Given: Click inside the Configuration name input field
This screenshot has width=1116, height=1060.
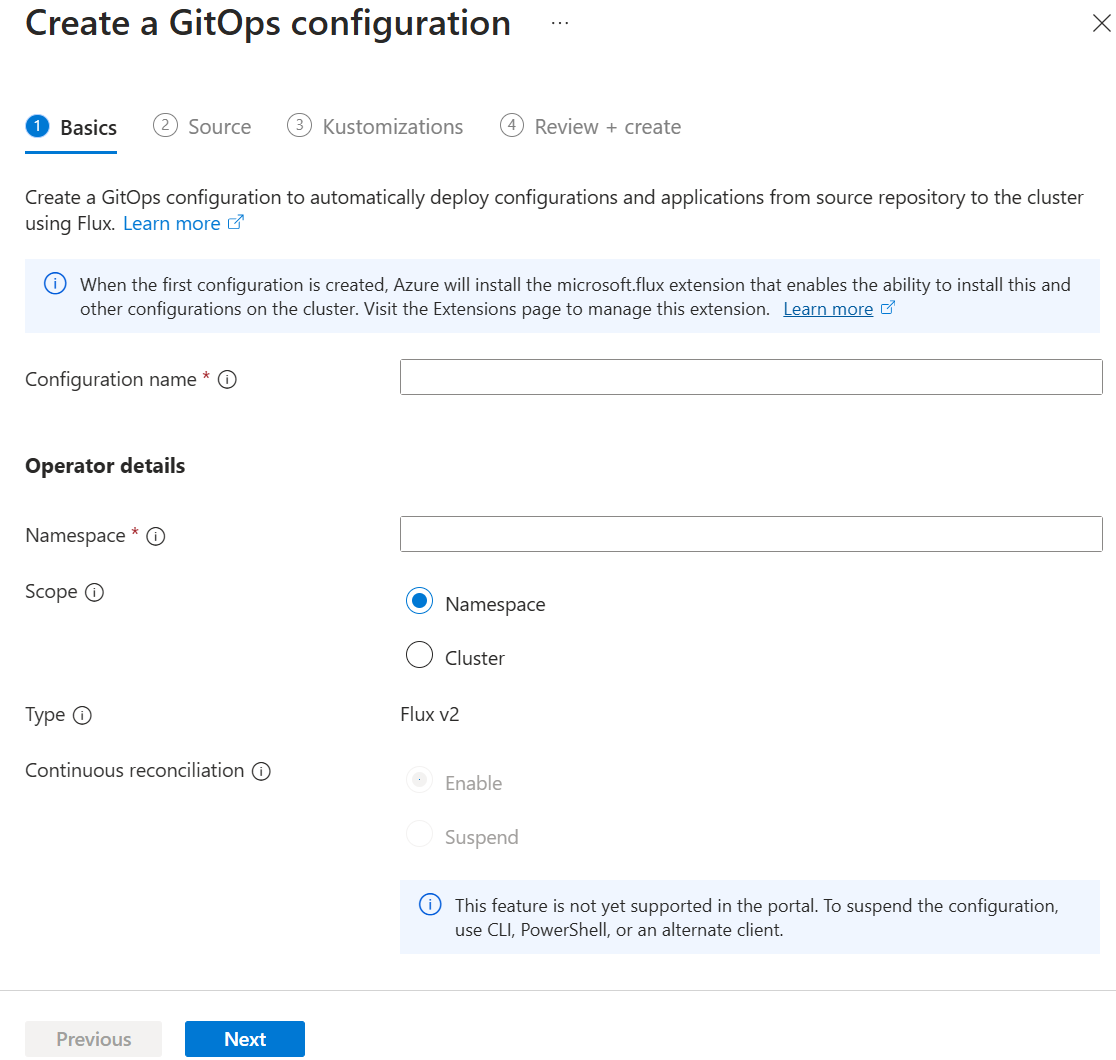Looking at the screenshot, I should (x=750, y=377).
